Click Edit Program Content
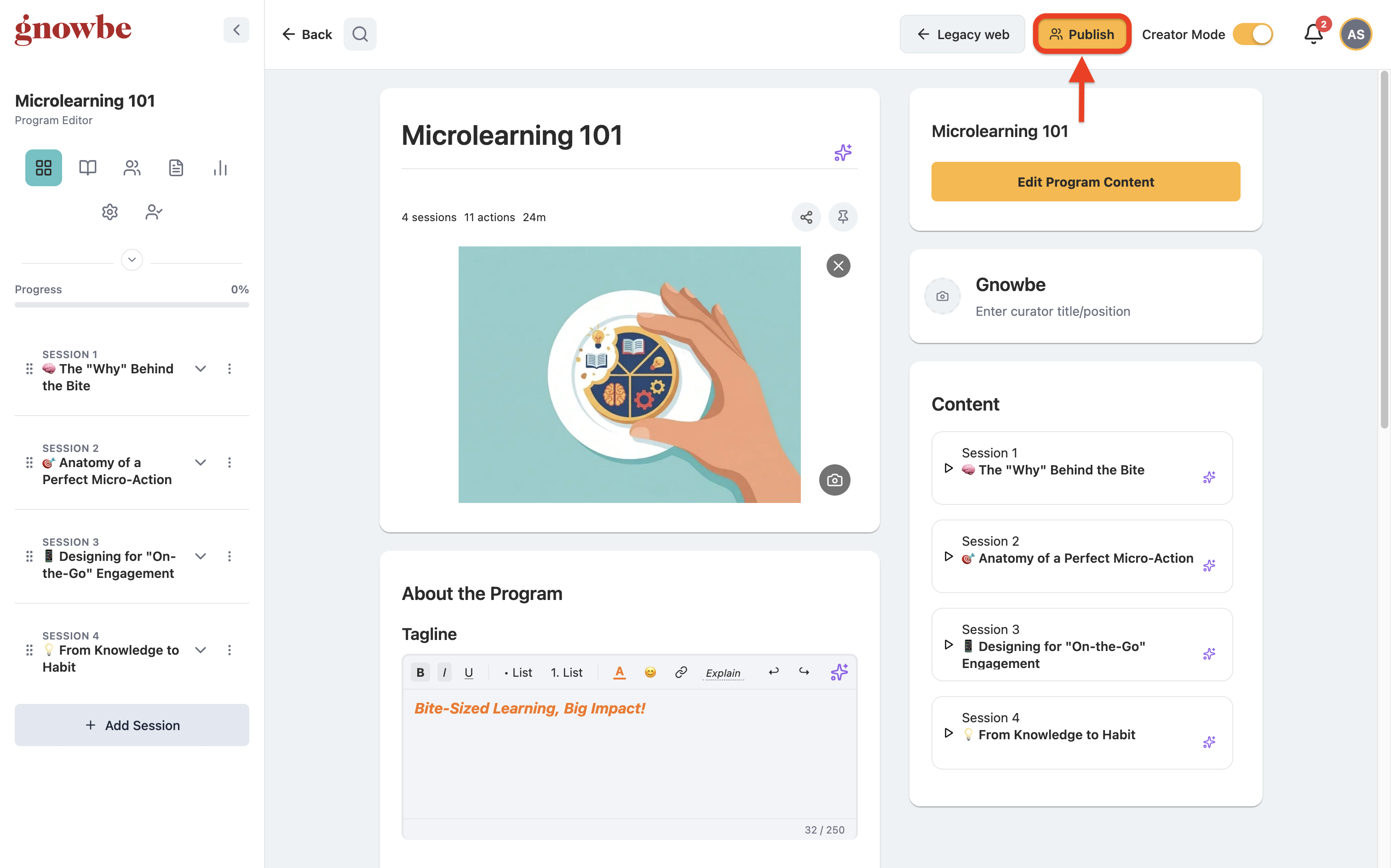Image resolution: width=1391 pixels, height=868 pixels. point(1085,182)
